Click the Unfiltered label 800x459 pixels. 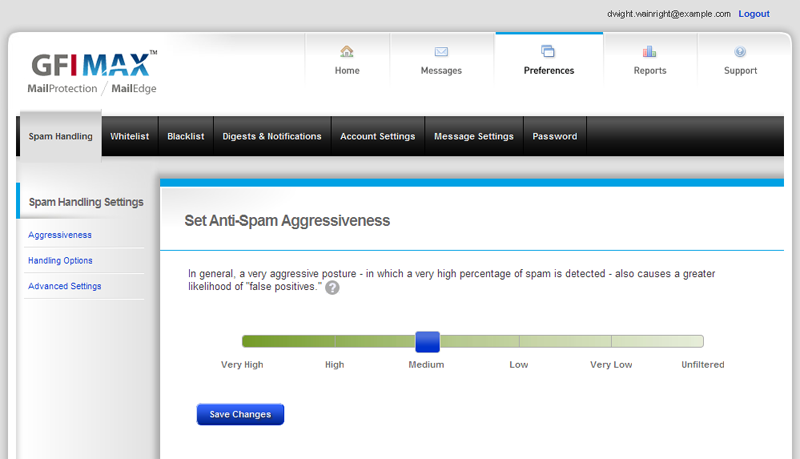click(x=703, y=365)
